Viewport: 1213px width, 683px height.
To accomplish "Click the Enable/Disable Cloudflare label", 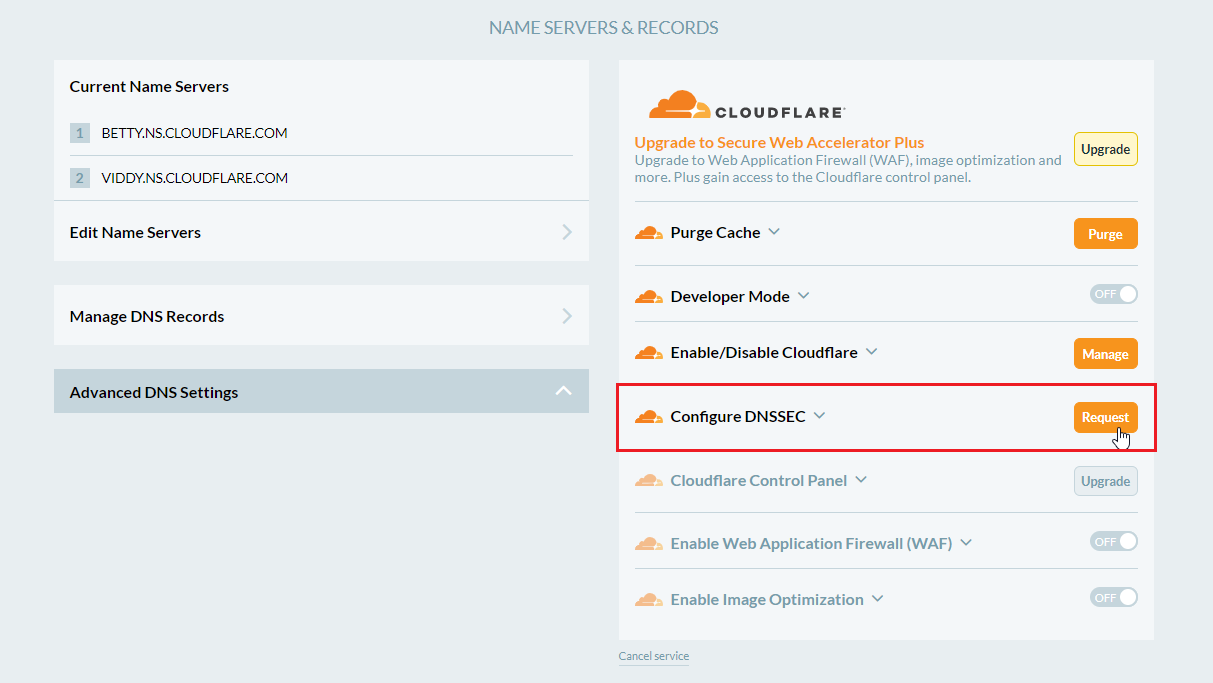I will pyautogui.click(x=764, y=353).
